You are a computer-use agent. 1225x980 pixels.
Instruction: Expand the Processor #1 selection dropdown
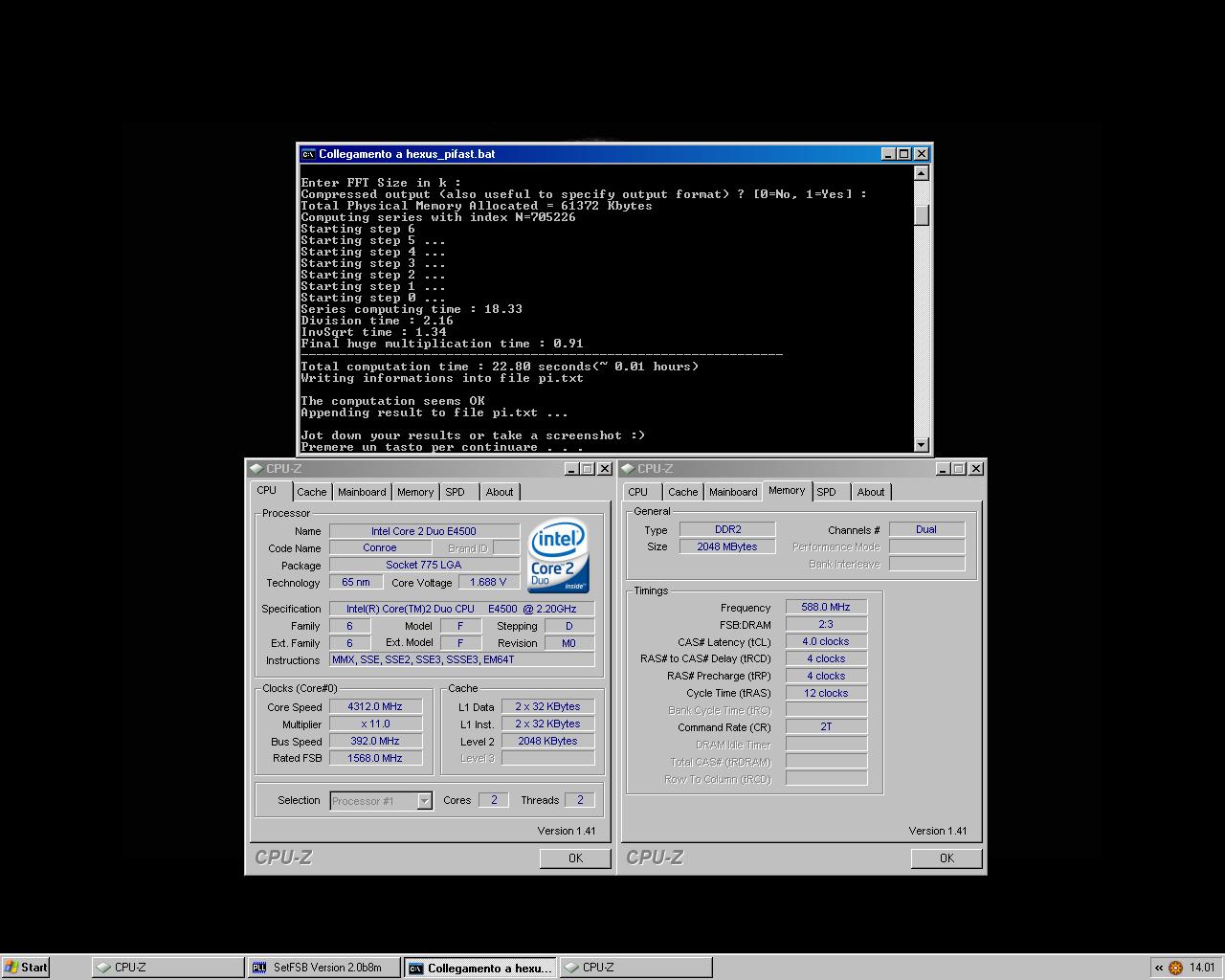424,801
